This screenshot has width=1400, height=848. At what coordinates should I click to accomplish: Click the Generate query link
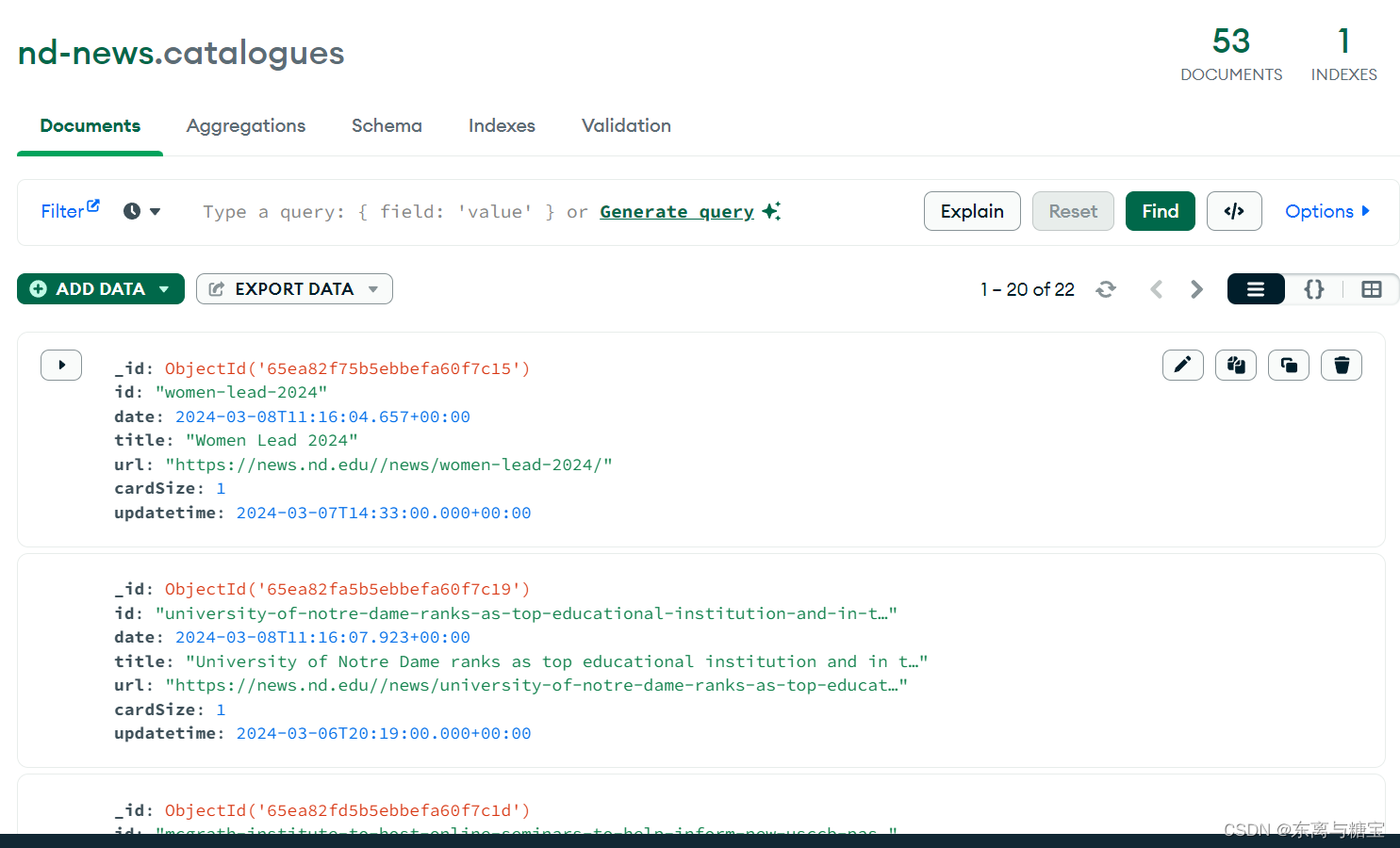coord(677,212)
